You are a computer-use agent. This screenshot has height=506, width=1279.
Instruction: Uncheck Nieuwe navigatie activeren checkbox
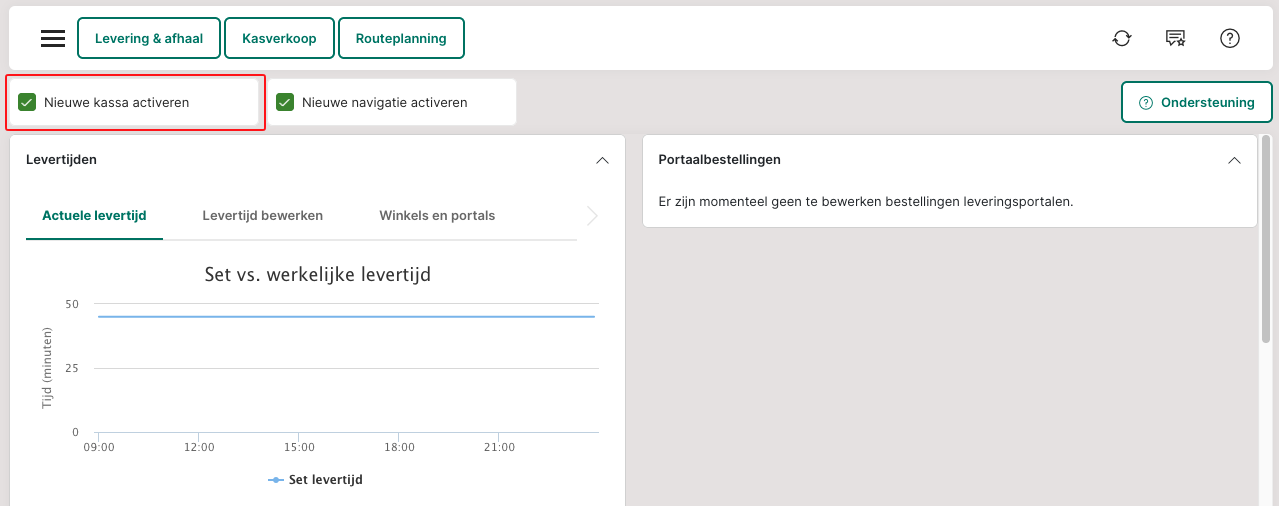[x=285, y=102]
